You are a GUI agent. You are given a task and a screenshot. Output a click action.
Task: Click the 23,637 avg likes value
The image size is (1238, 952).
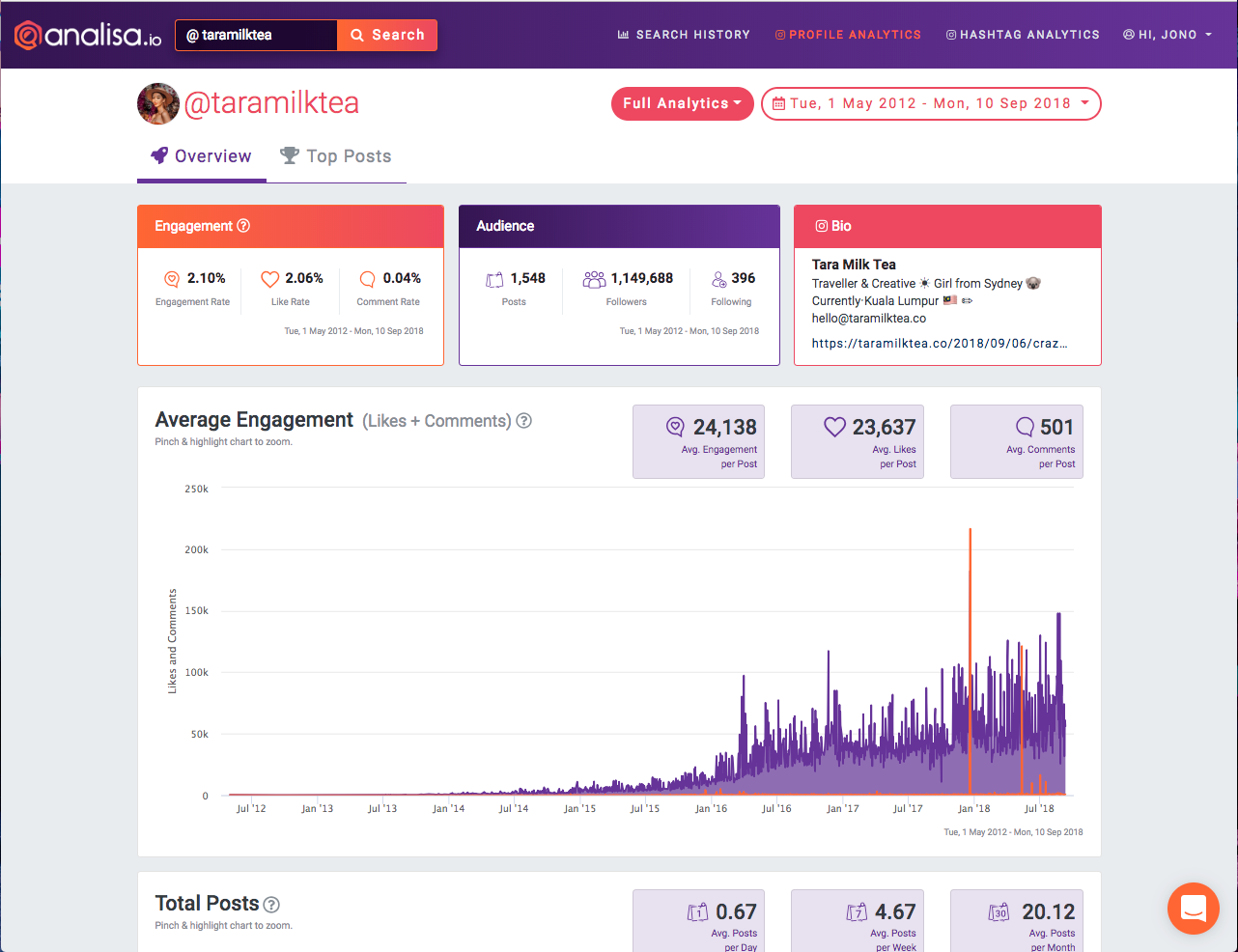pos(884,427)
